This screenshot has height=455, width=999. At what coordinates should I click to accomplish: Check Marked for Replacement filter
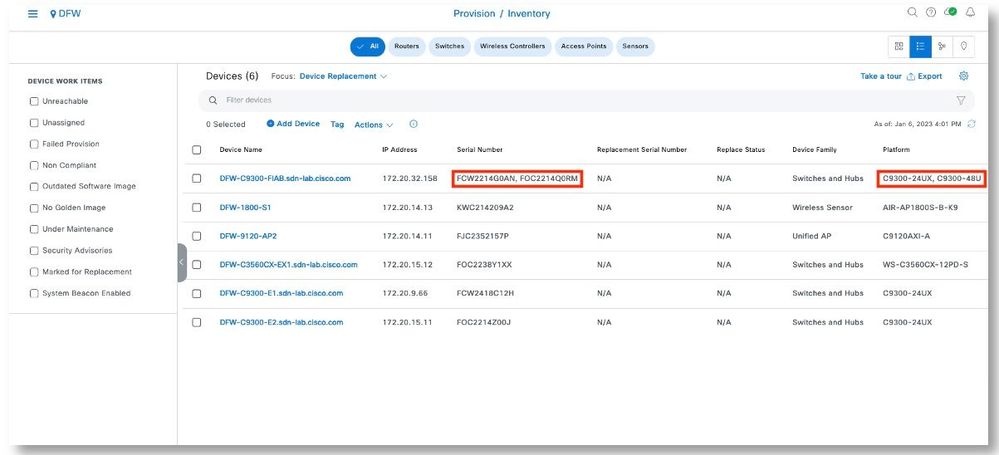pyautogui.click(x=34, y=272)
